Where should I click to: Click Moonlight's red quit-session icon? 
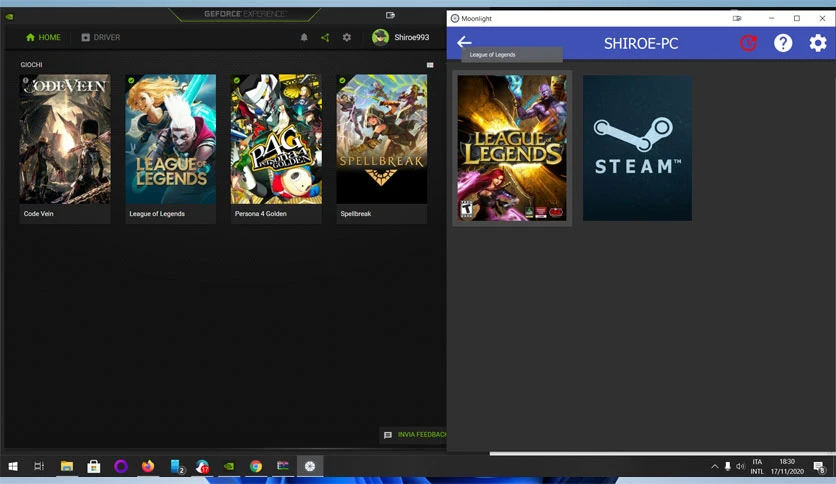[749, 43]
